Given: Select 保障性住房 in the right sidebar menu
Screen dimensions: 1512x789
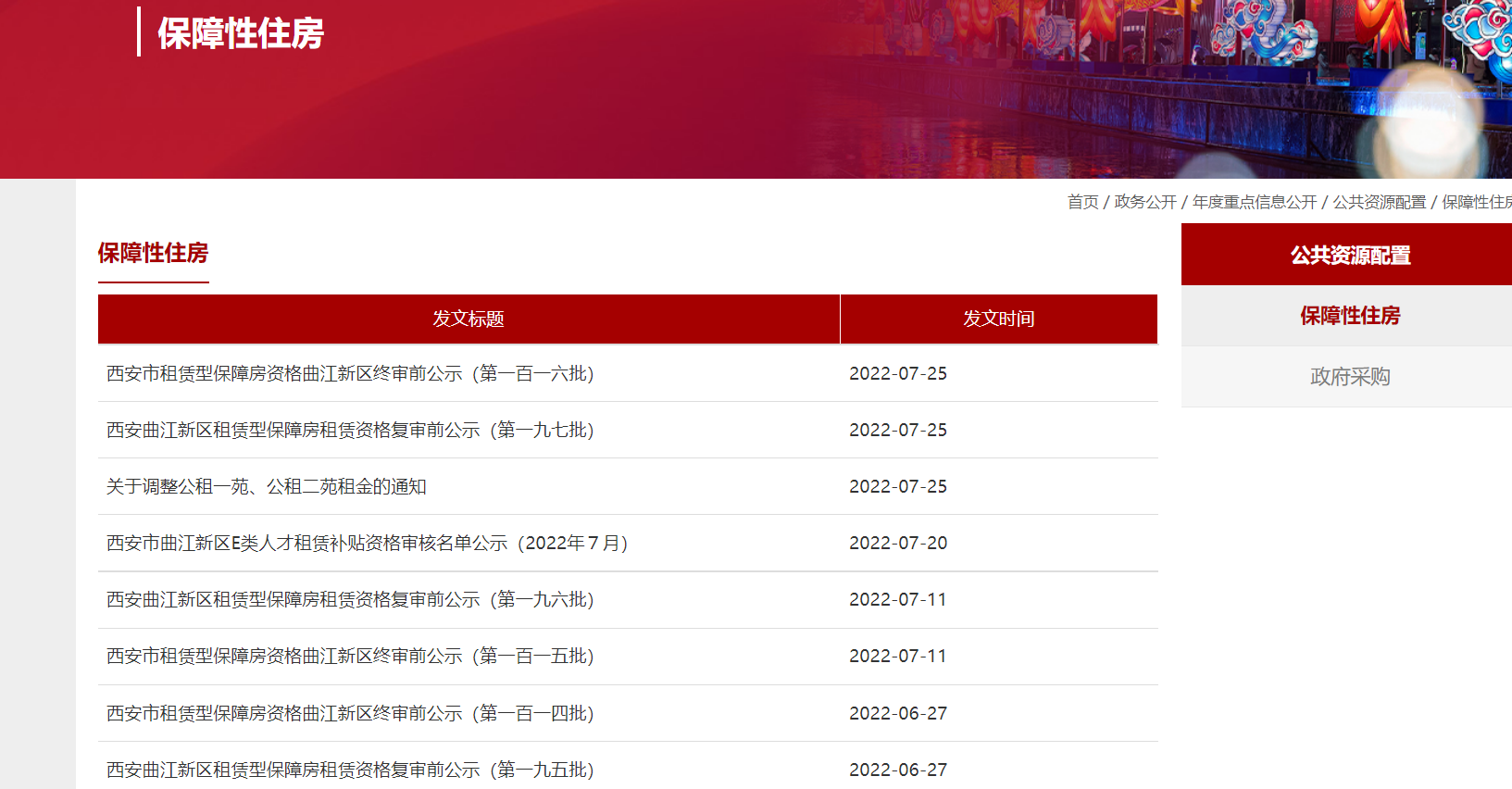Looking at the screenshot, I should tap(1349, 316).
